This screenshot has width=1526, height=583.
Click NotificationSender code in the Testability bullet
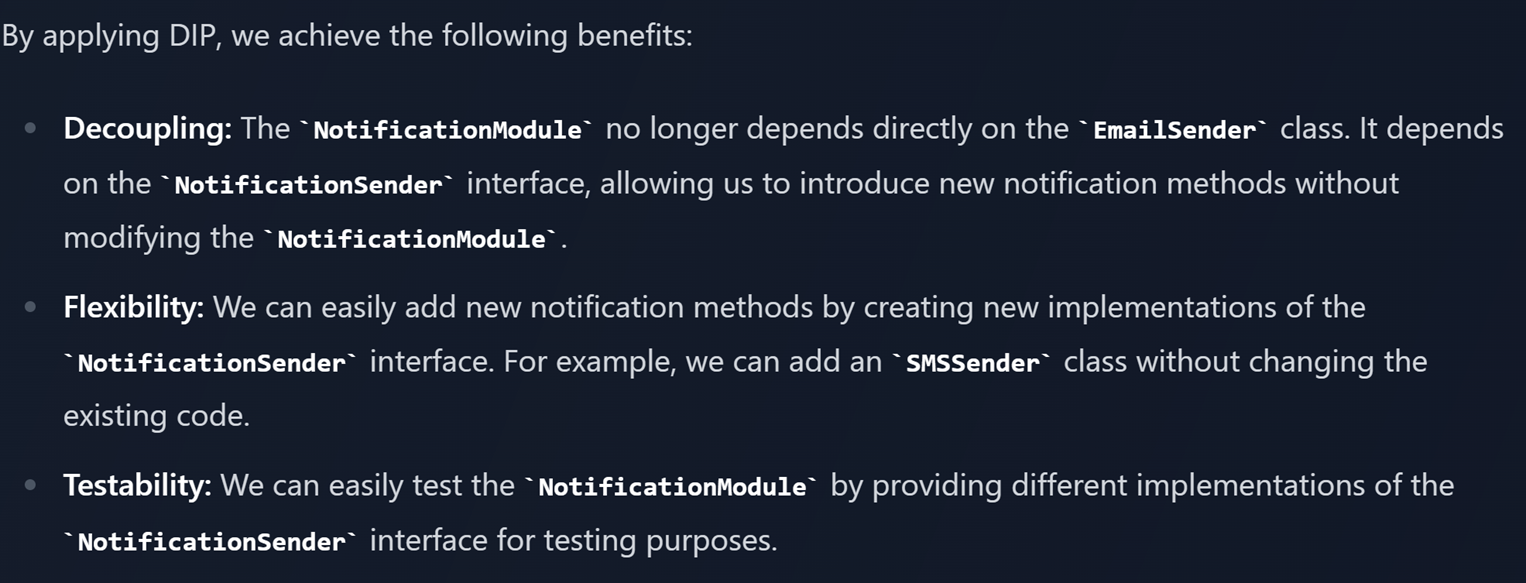(x=211, y=542)
